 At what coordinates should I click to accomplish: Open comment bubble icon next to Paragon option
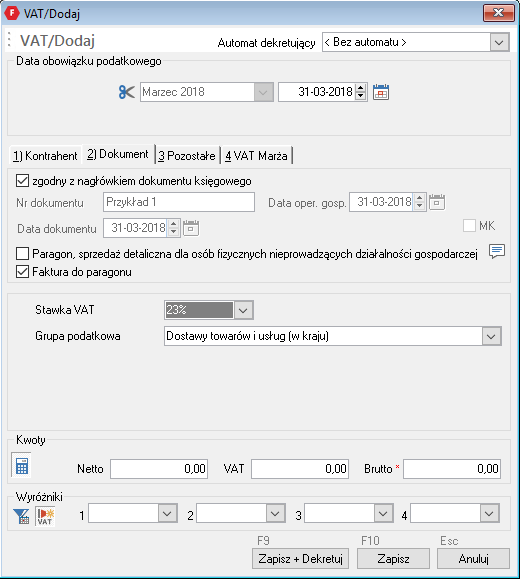(497, 251)
